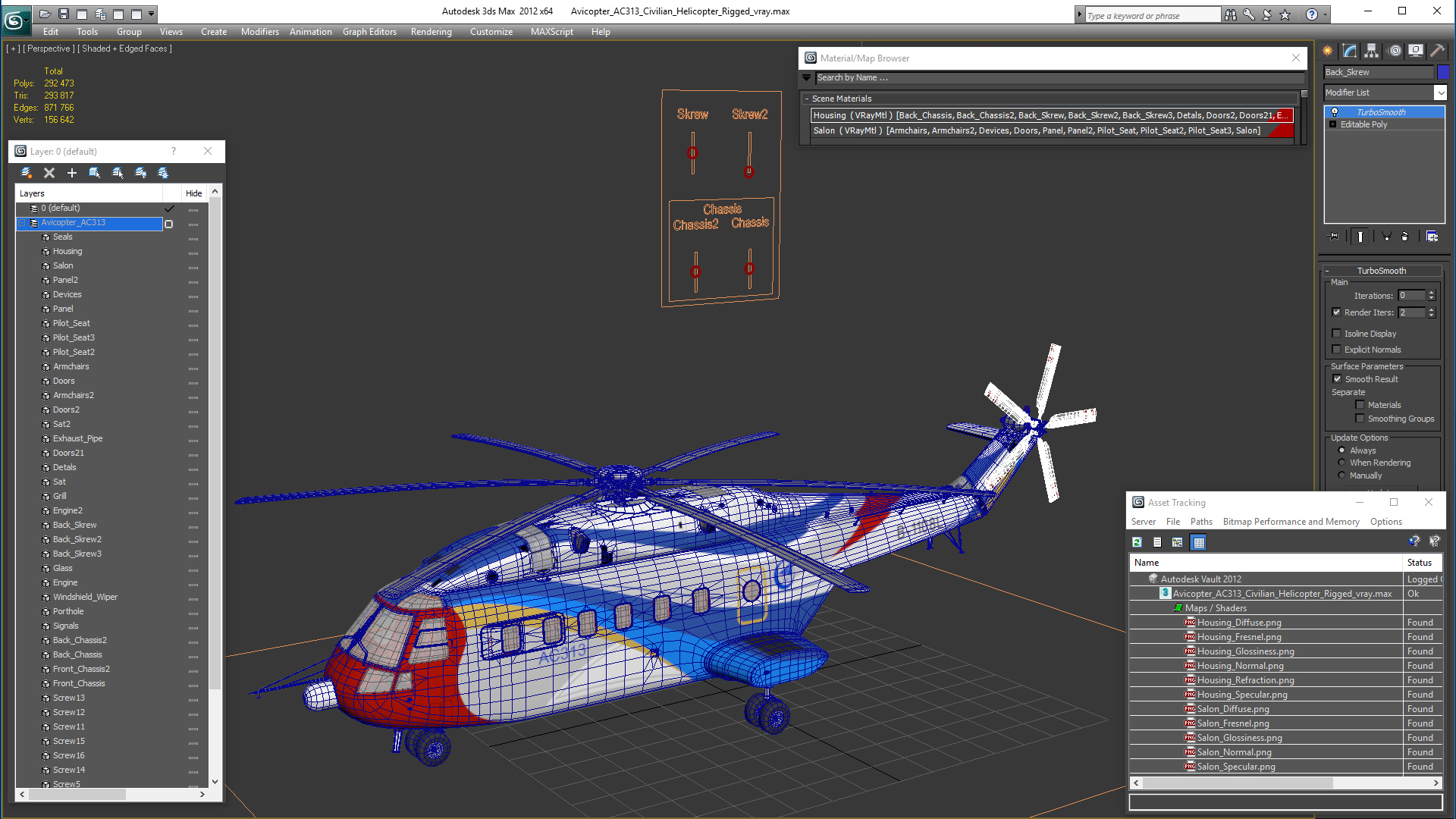The width and height of the screenshot is (1456, 819).
Task: Click Tree View icon in Asset Tracking
Action: pos(1178,542)
